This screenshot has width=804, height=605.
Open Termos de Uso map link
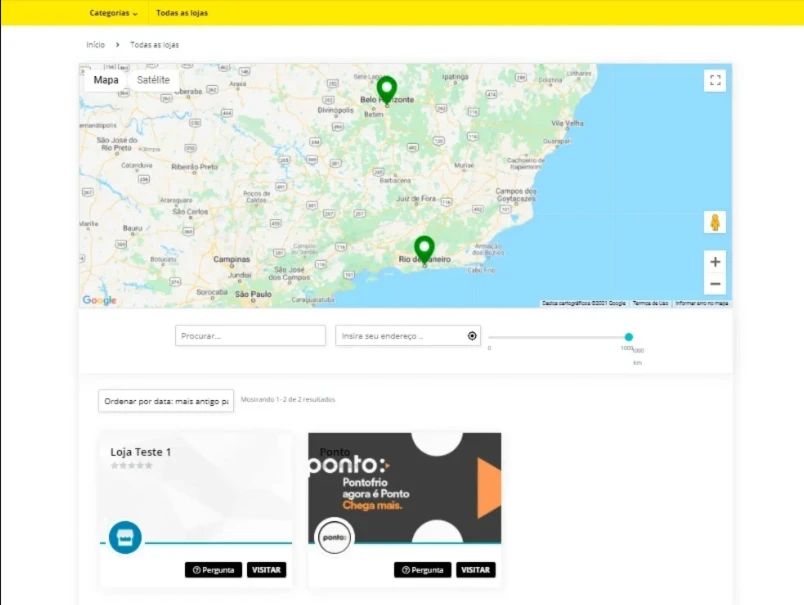coord(650,304)
